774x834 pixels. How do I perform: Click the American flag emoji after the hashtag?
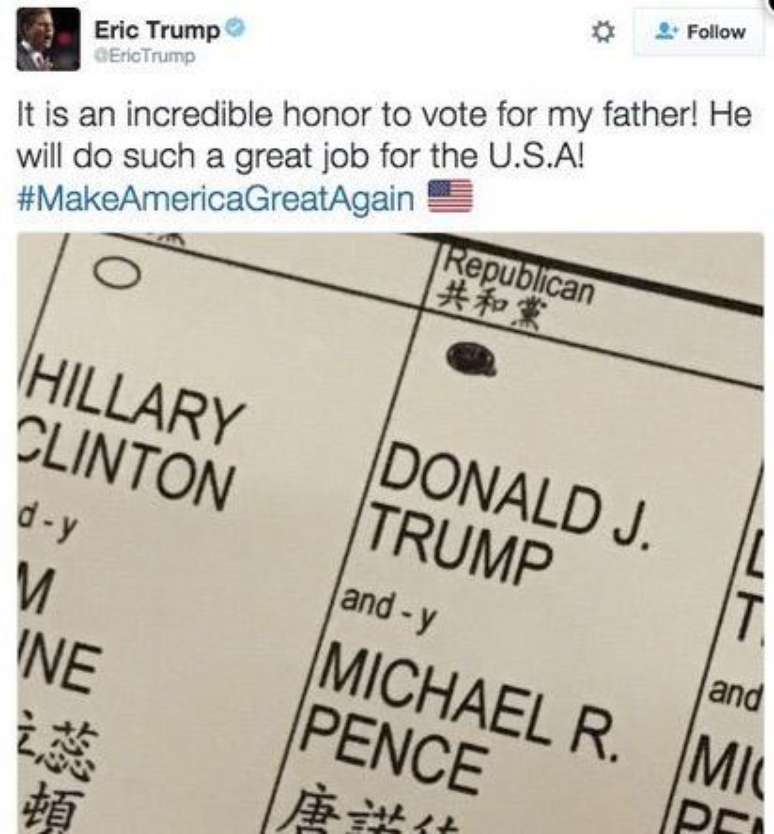click(450, 196)
